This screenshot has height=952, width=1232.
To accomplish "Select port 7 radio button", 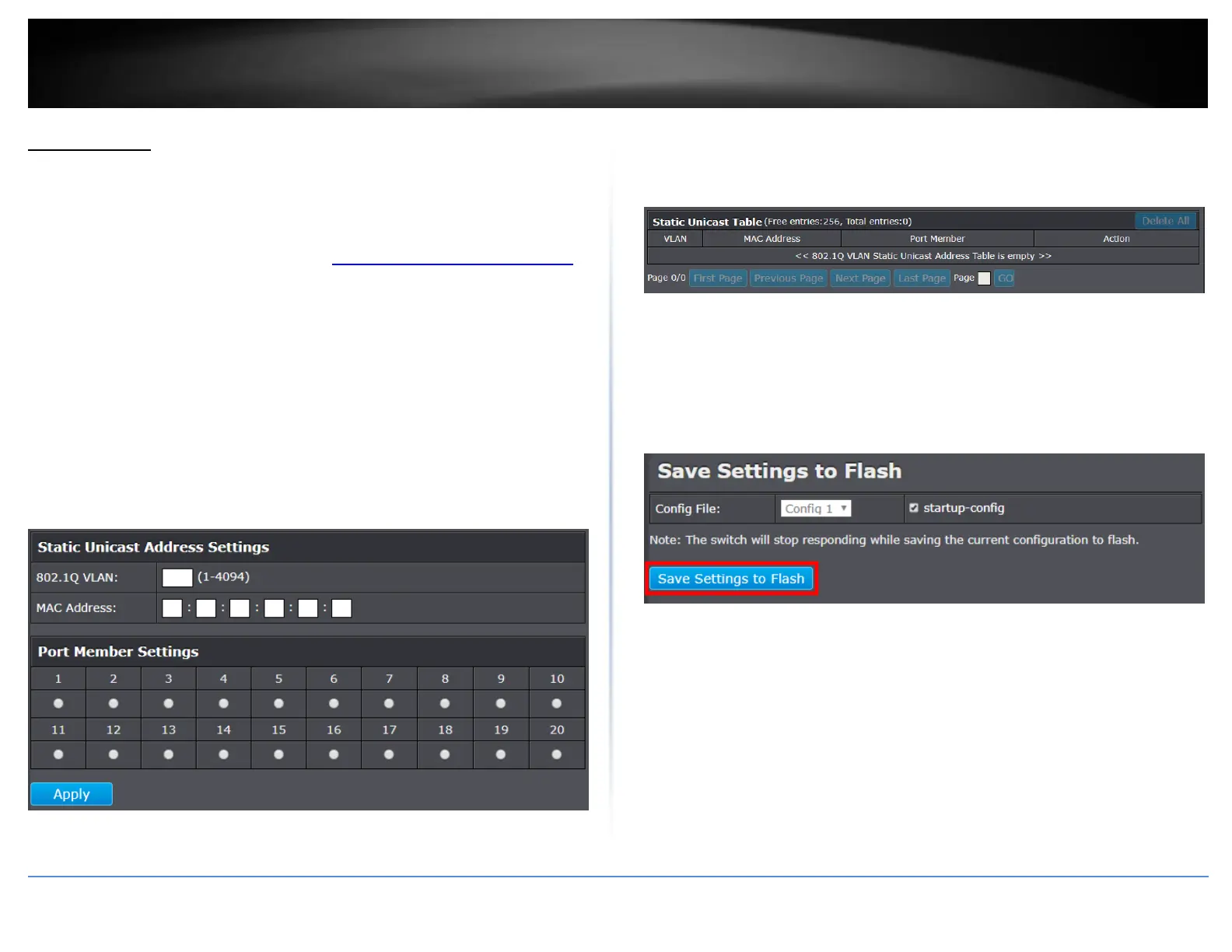I will pos(389,704).
